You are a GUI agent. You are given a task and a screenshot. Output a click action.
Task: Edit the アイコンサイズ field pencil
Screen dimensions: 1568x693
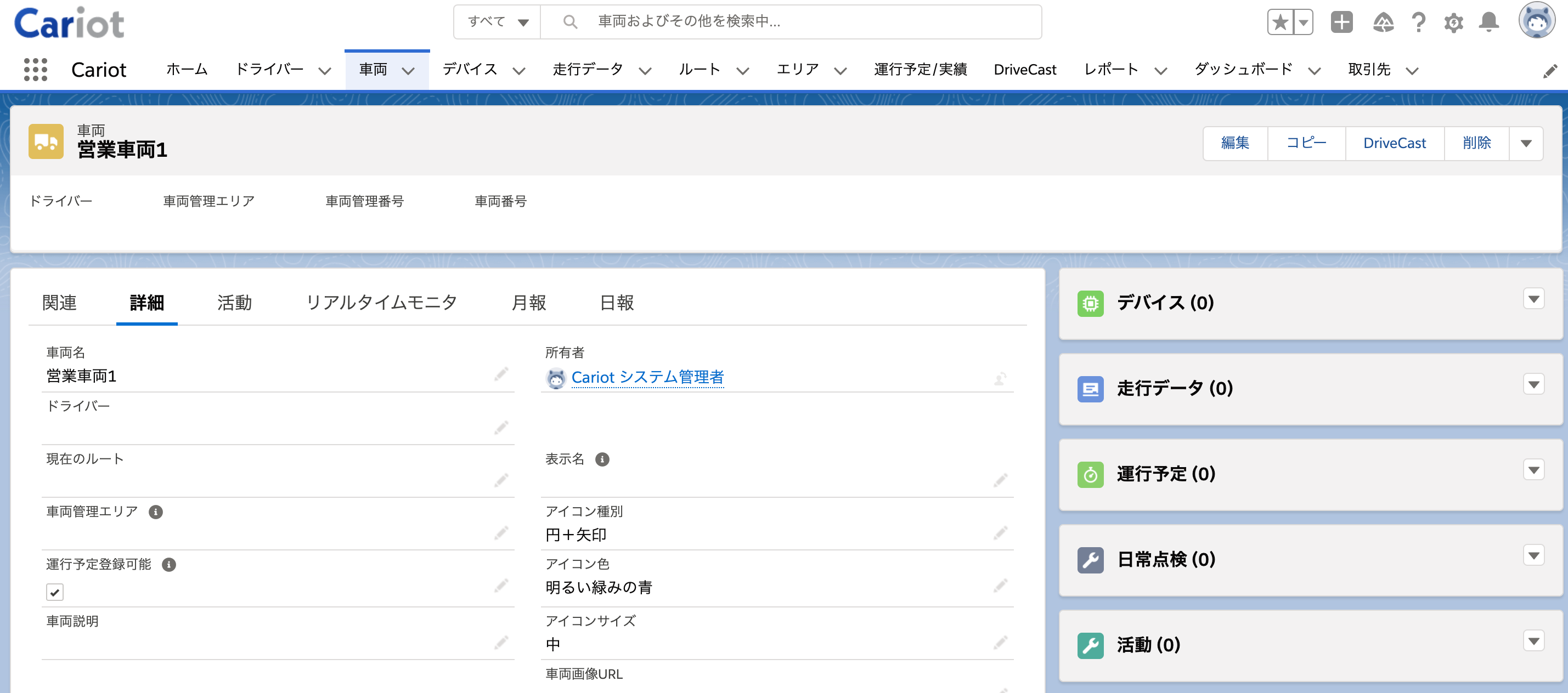[1000, 643]
